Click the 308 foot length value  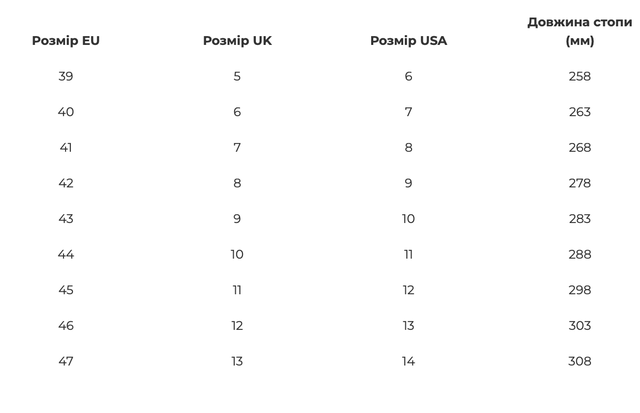pos(579,361)
